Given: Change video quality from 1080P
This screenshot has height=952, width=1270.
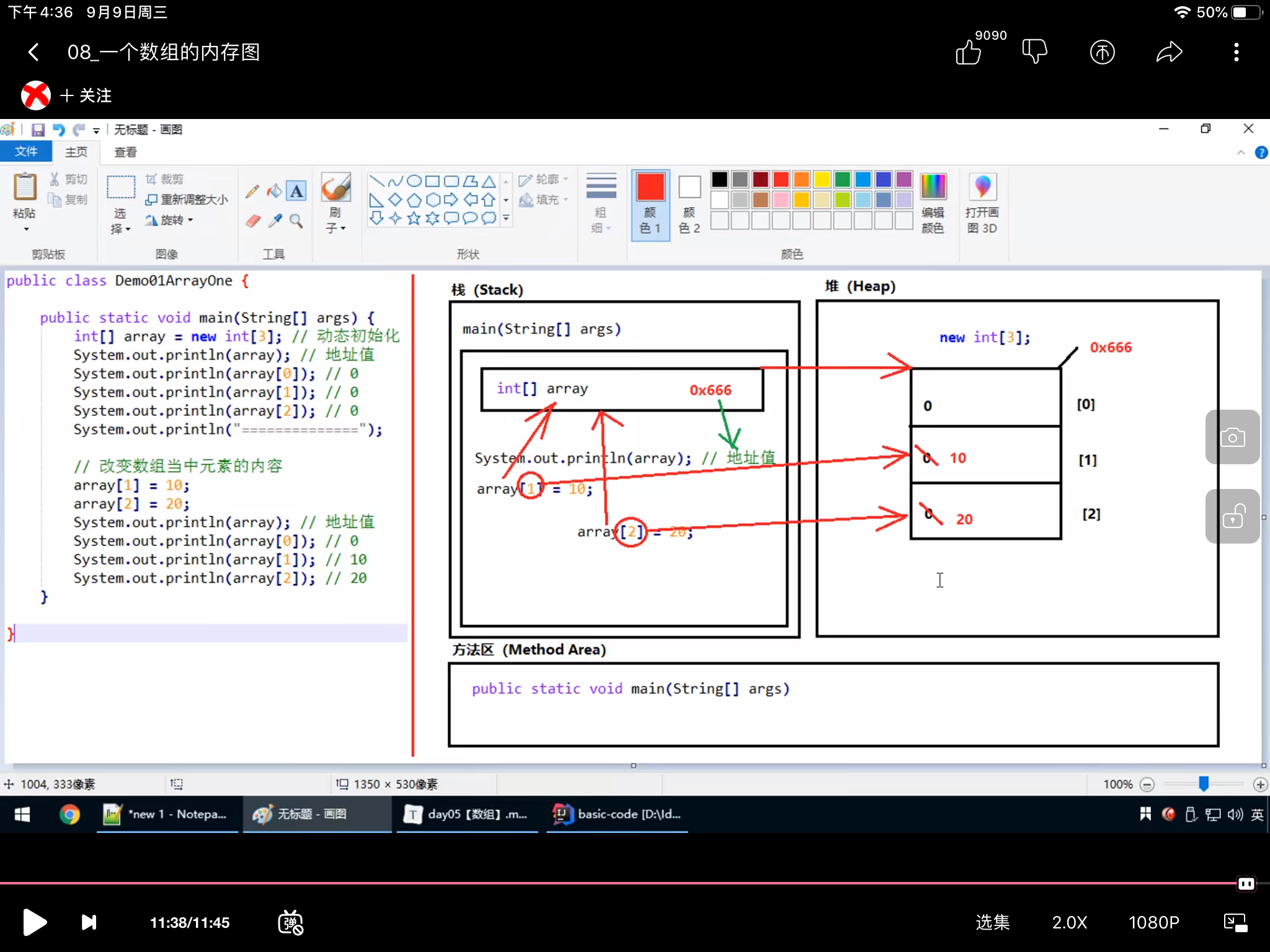Looking at the screenshot, I should click(1153, 922).
